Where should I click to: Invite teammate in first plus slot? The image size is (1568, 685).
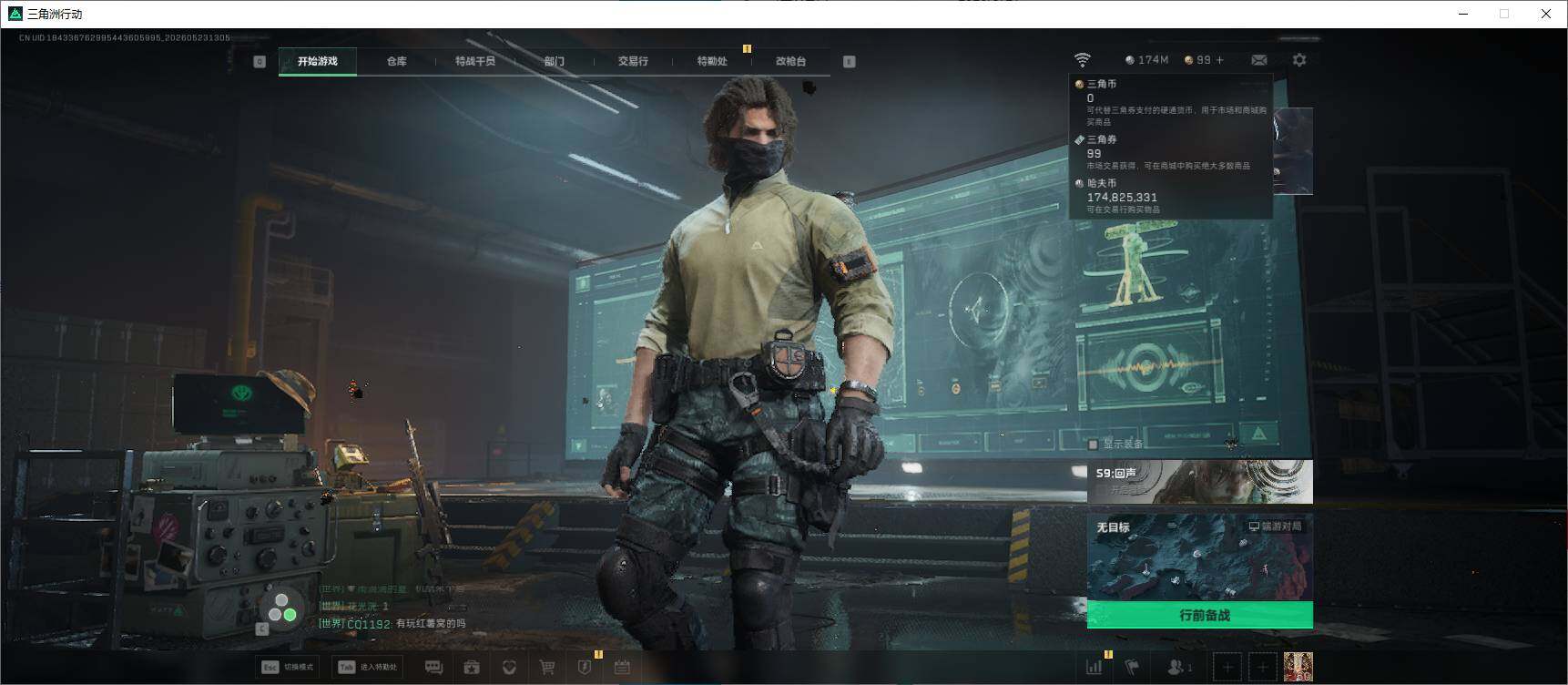click(x=1227, y=668)
